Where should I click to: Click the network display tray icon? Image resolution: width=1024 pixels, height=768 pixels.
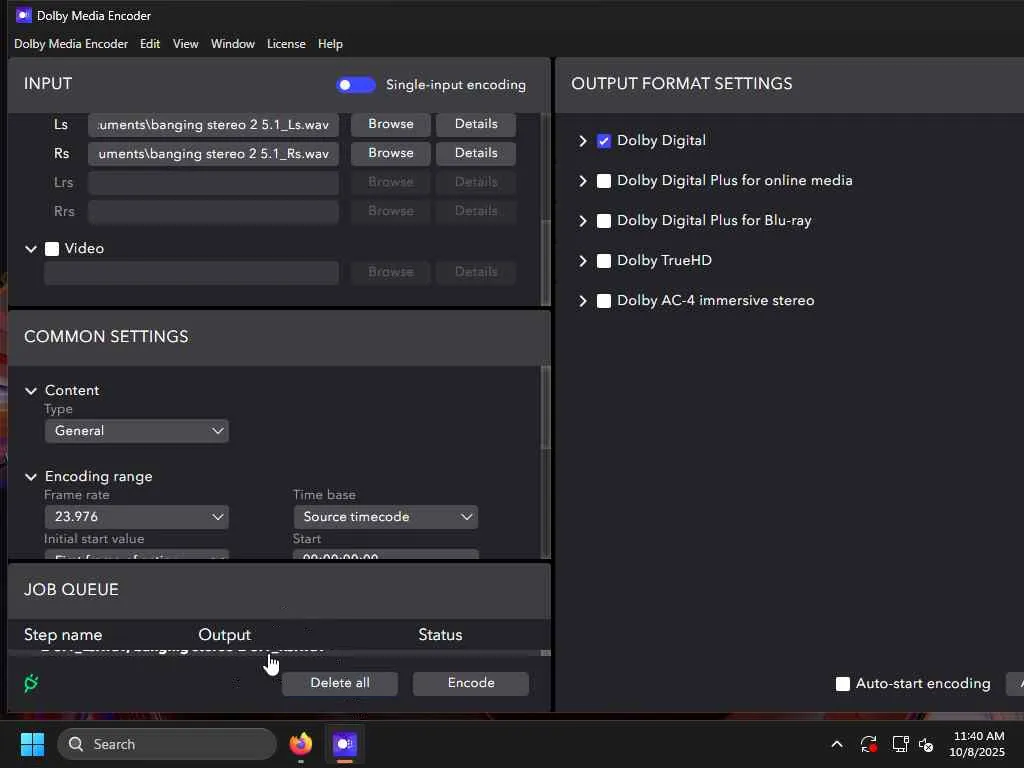click(x=901, y=744)
